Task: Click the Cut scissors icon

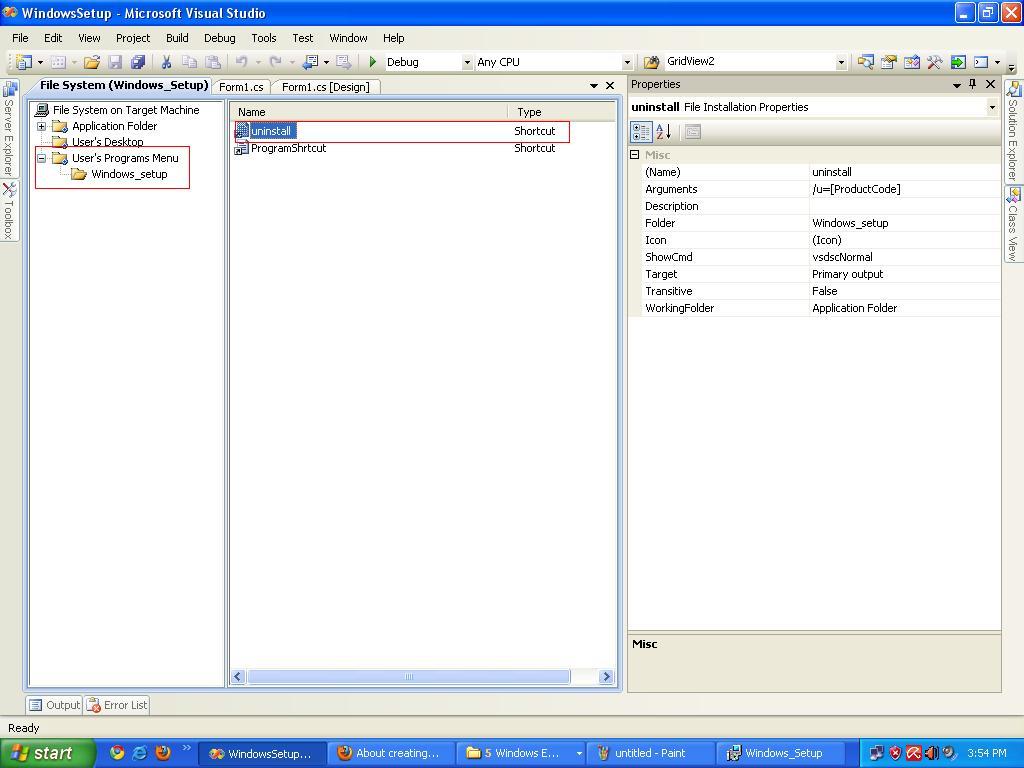Action: click(166, 62)
